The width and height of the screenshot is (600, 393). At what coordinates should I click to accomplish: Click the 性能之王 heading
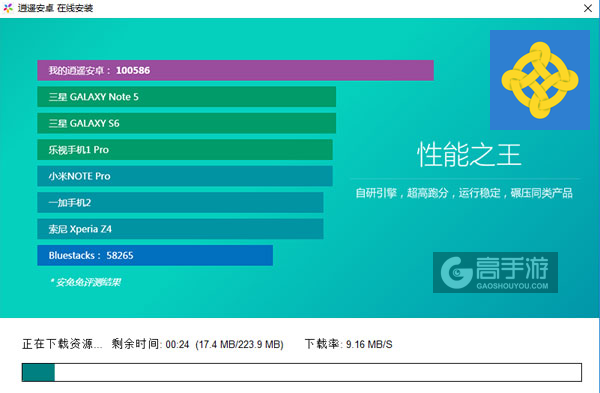click(x=469, y=155)
